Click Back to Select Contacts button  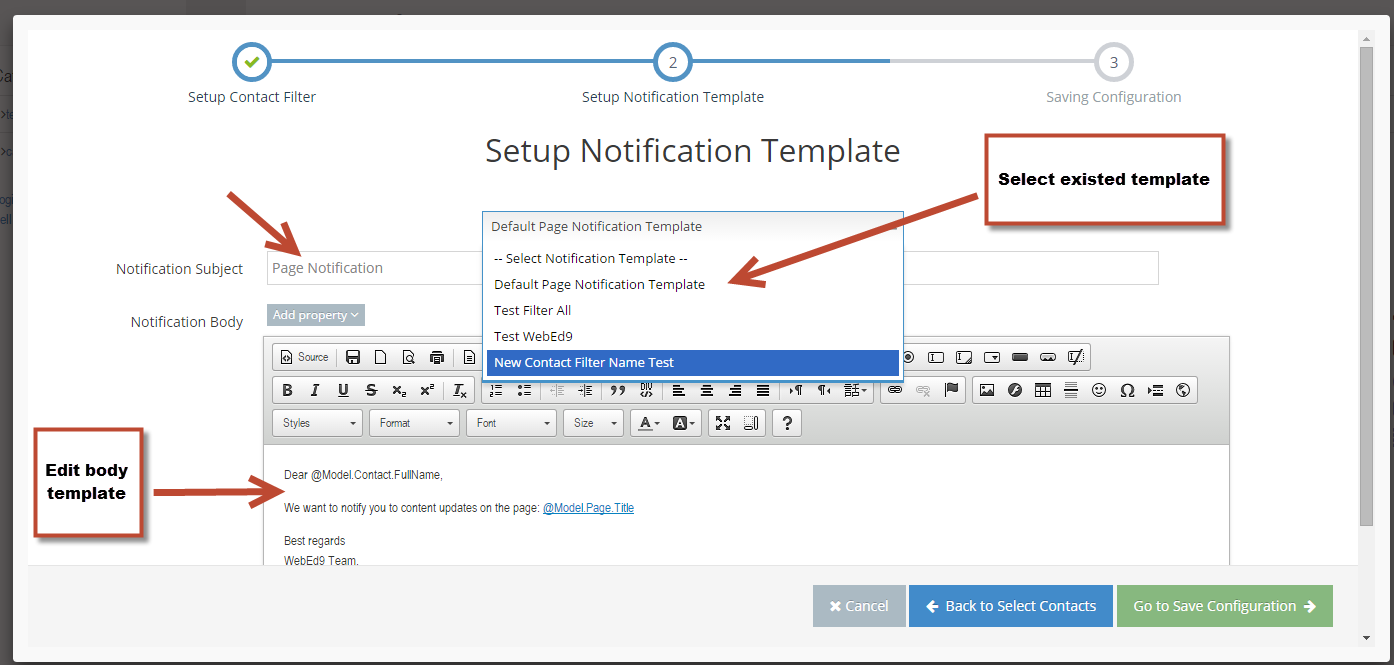(1010, 606)
